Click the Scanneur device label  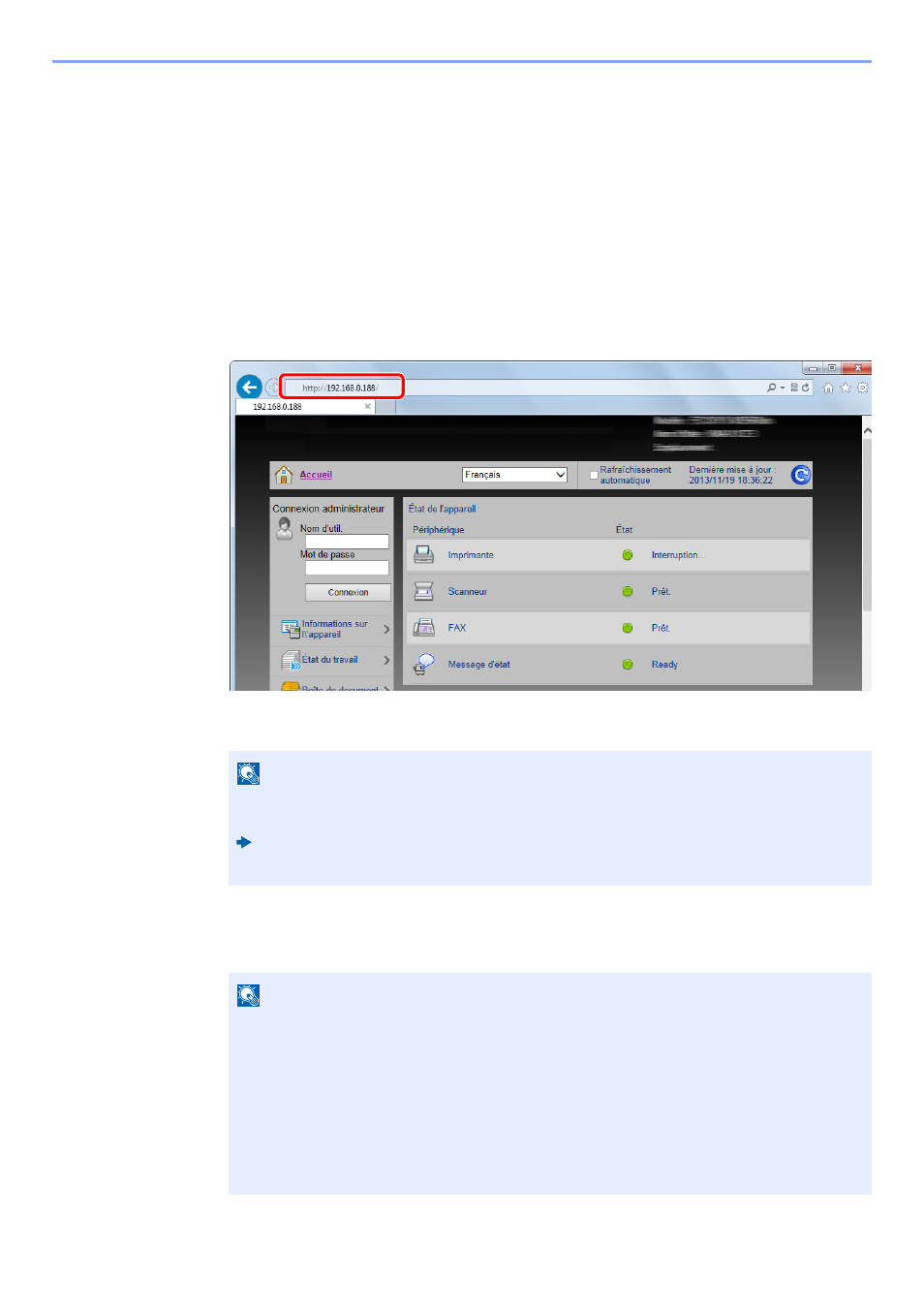pos(467,592)
